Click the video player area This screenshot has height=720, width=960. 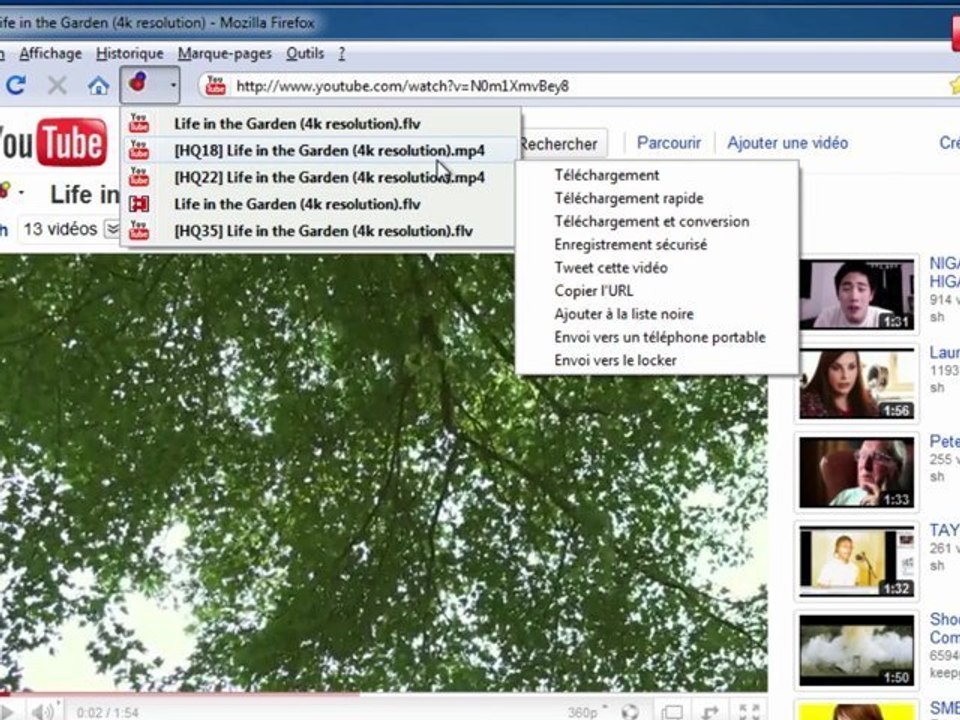pyautogui.click(x=383, y=473)
